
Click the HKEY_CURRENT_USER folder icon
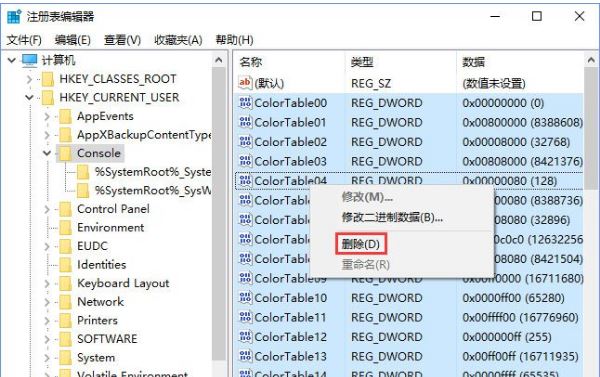(48, 98)
